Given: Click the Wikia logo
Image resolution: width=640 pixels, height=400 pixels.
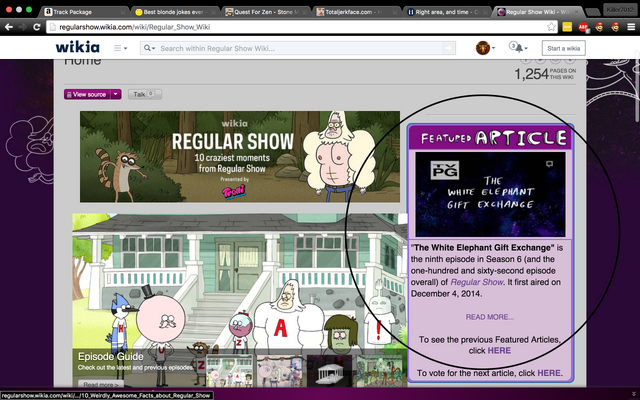Looking at the screenshot, I should pos(78,47).
